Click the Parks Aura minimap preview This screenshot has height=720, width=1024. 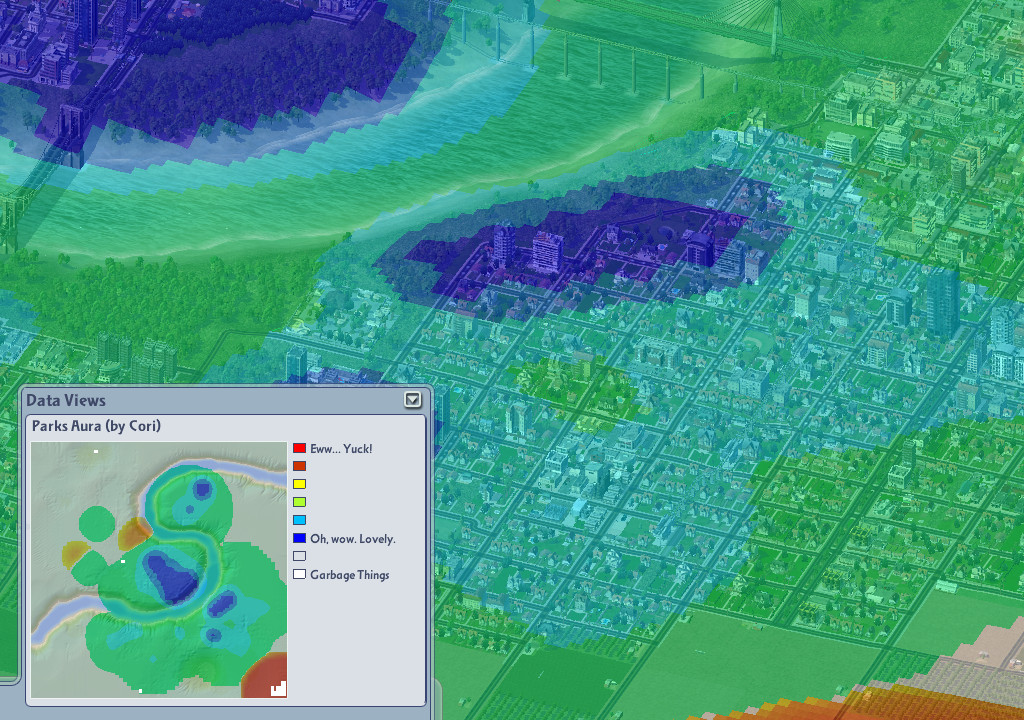pyautogui.click(x=159, y=570)
